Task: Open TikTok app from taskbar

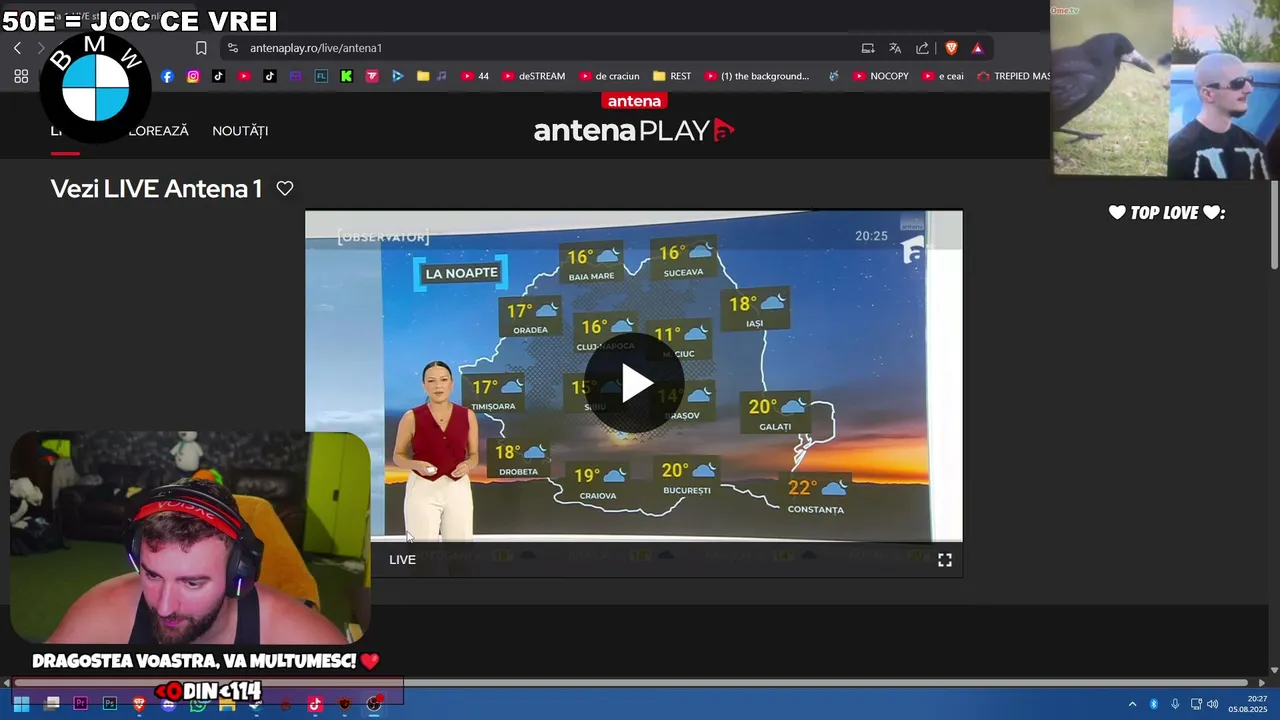Action: coord(315,704)
